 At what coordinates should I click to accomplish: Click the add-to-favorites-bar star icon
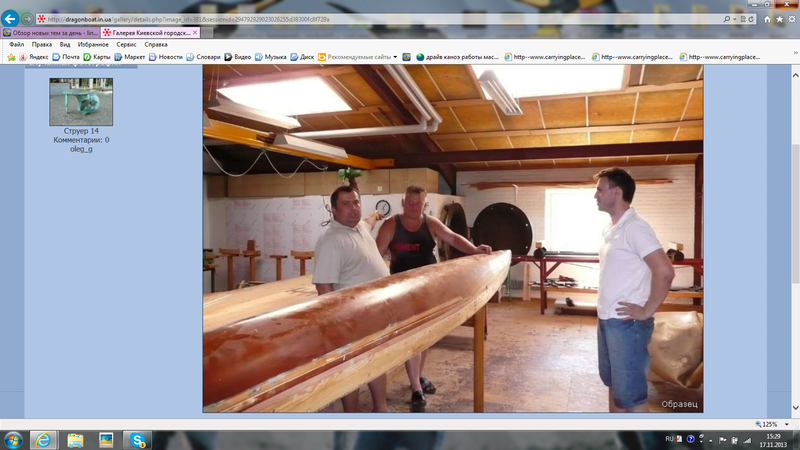click(x=11, y=57)
